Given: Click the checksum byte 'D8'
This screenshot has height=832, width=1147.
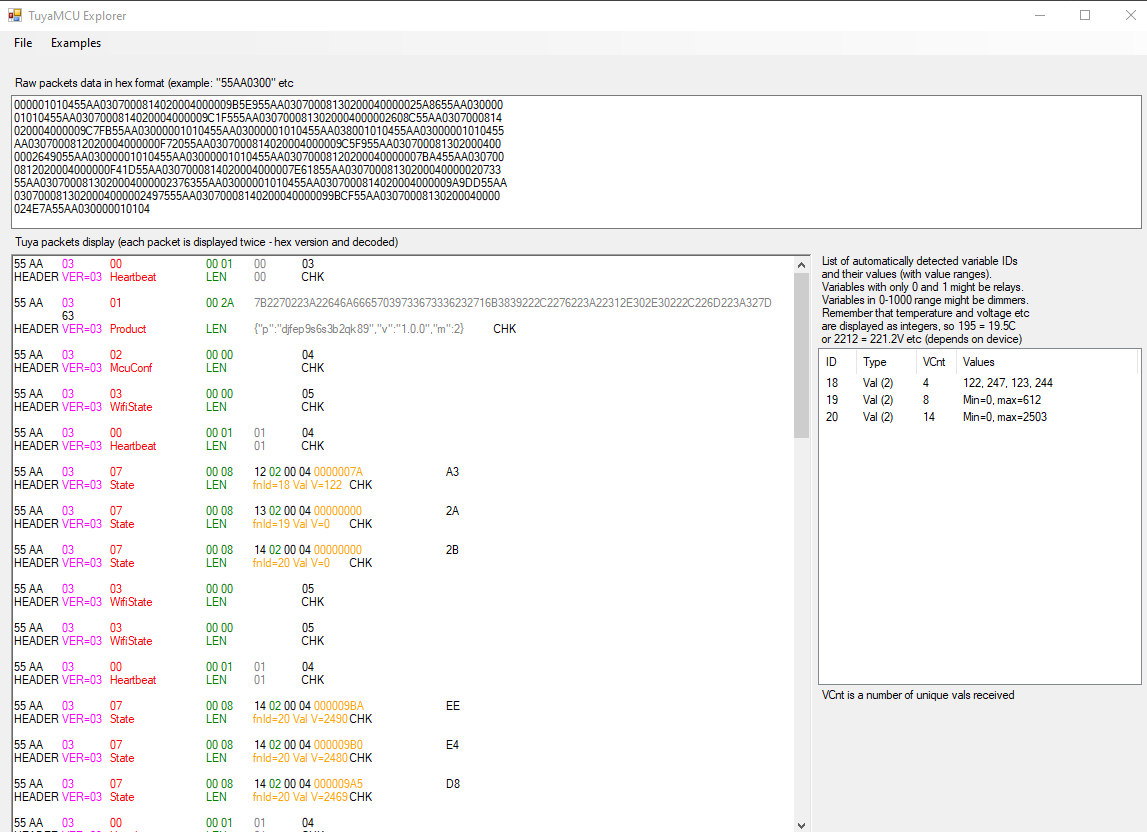Looking at the screenshot, I should click(x=453, y=784).
